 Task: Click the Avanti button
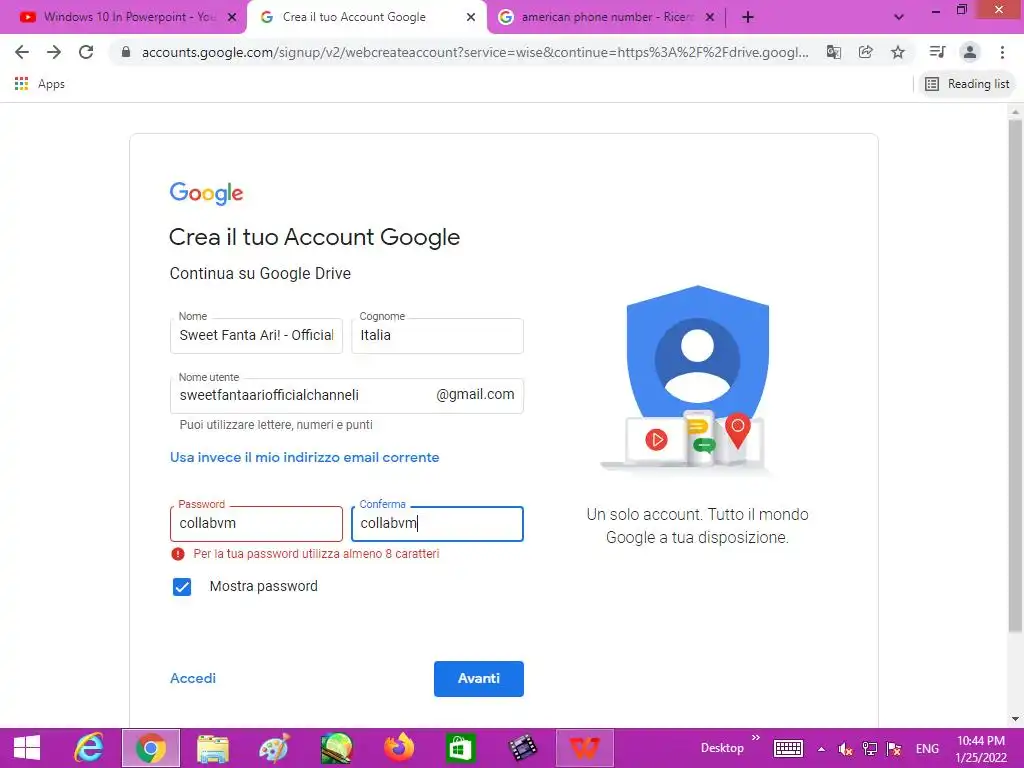pos(479,679)
